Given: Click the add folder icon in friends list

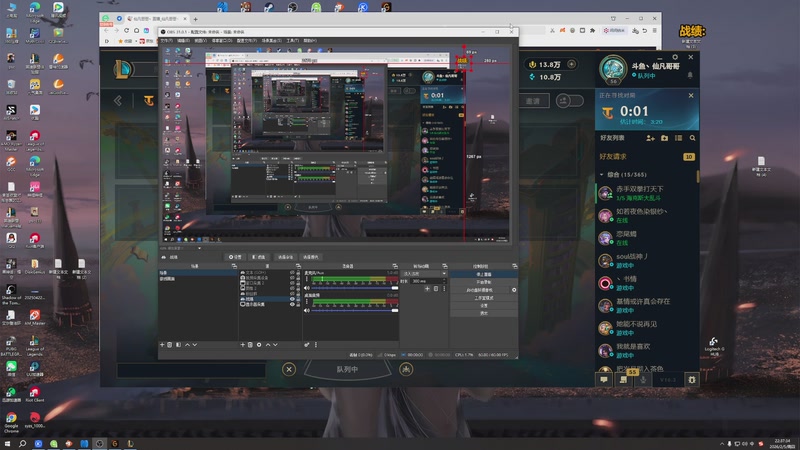Looking at the screenshot, I should tap(664, 138).
